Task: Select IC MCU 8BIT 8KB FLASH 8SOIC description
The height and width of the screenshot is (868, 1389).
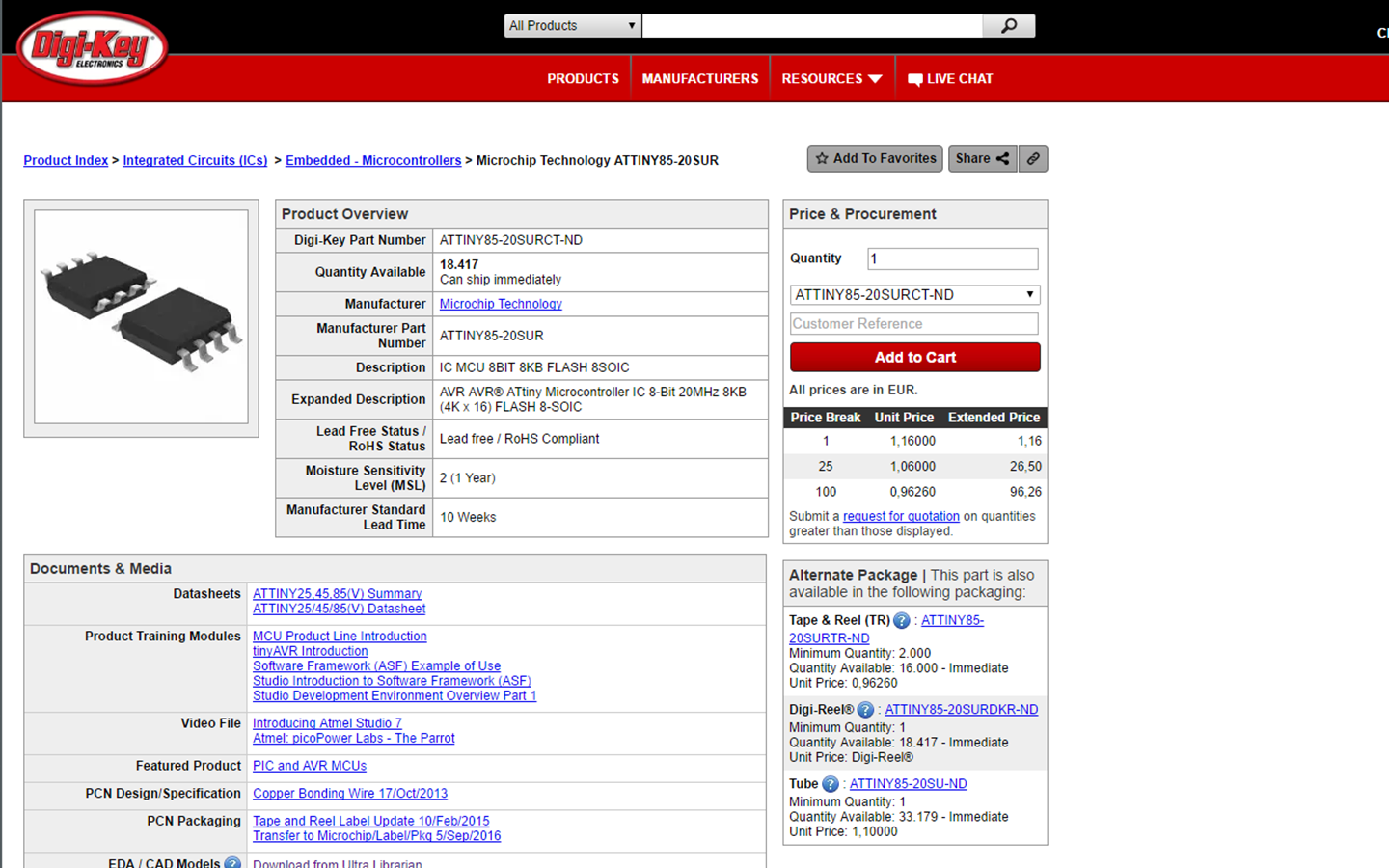Action: [x=534, y=367]
